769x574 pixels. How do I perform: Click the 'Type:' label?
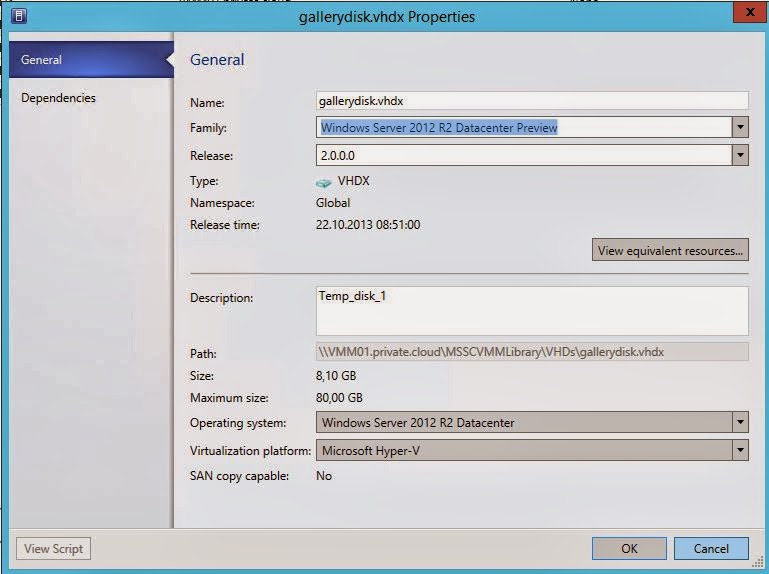(x=204, y=181)
